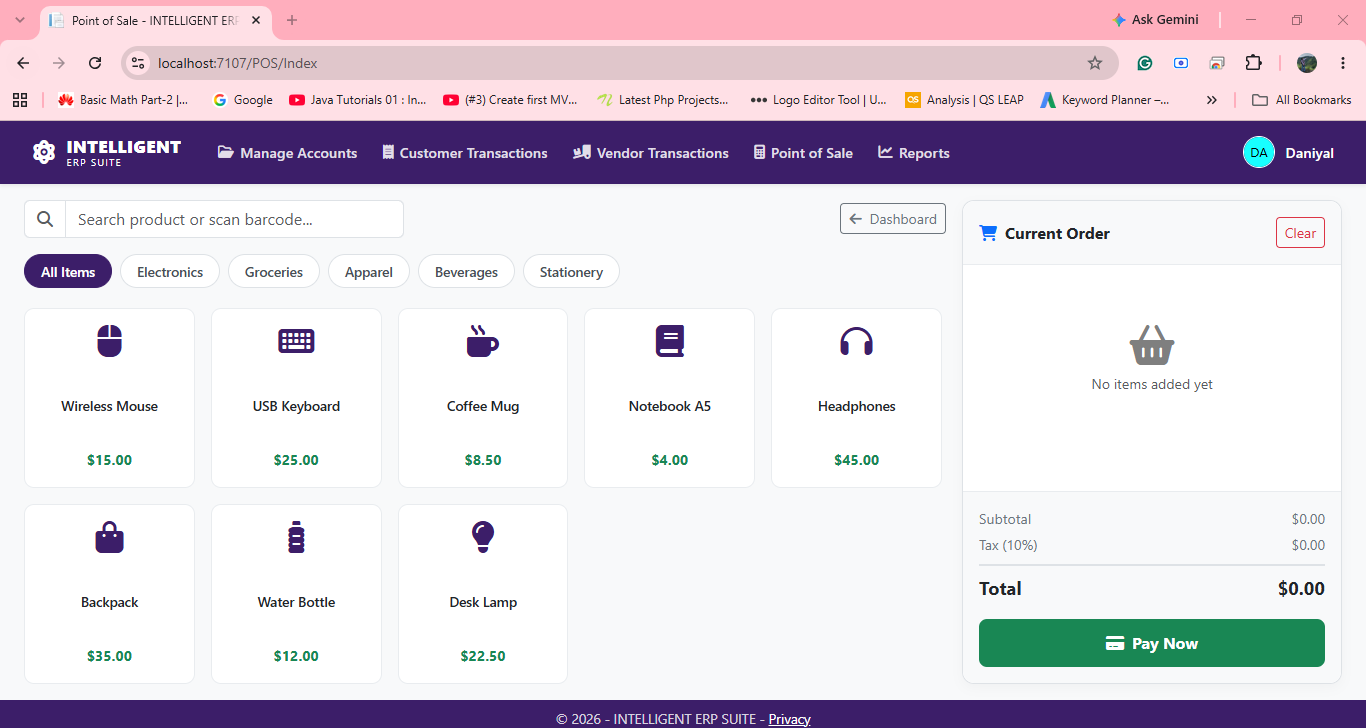1366x728 pixels.
Task: Open the Manage Accounts menu
Action: tap(287, 153)
